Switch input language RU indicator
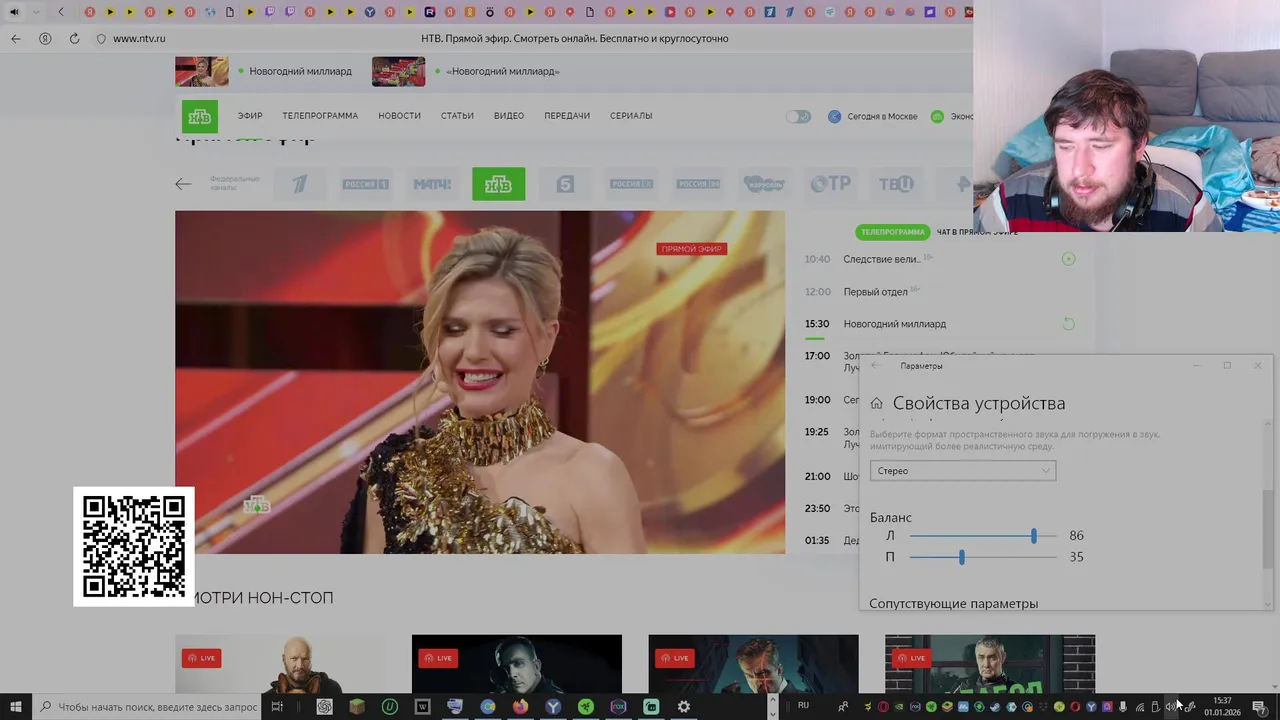1280x720 pixels. coord(803,706)
